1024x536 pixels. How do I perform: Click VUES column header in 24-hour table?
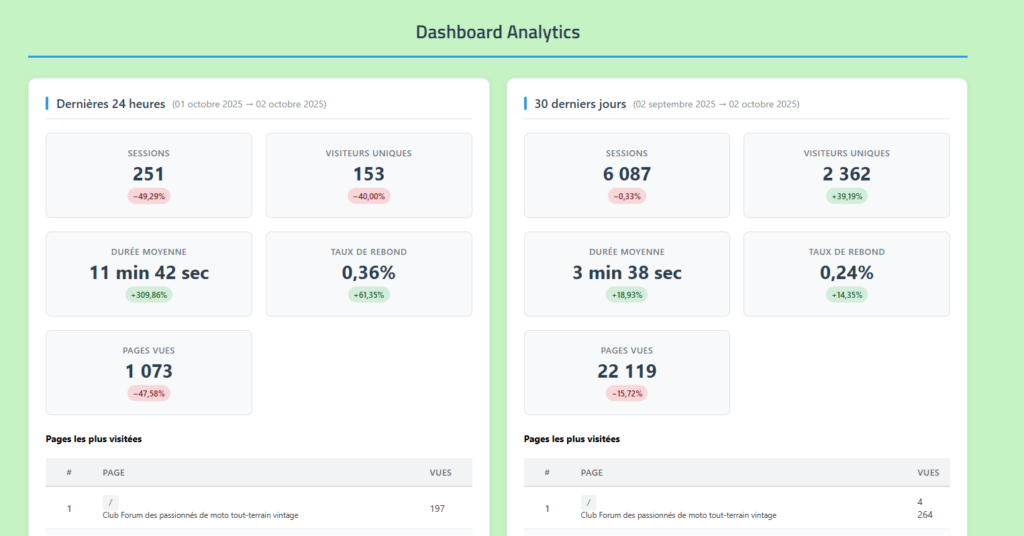[440, 473]
